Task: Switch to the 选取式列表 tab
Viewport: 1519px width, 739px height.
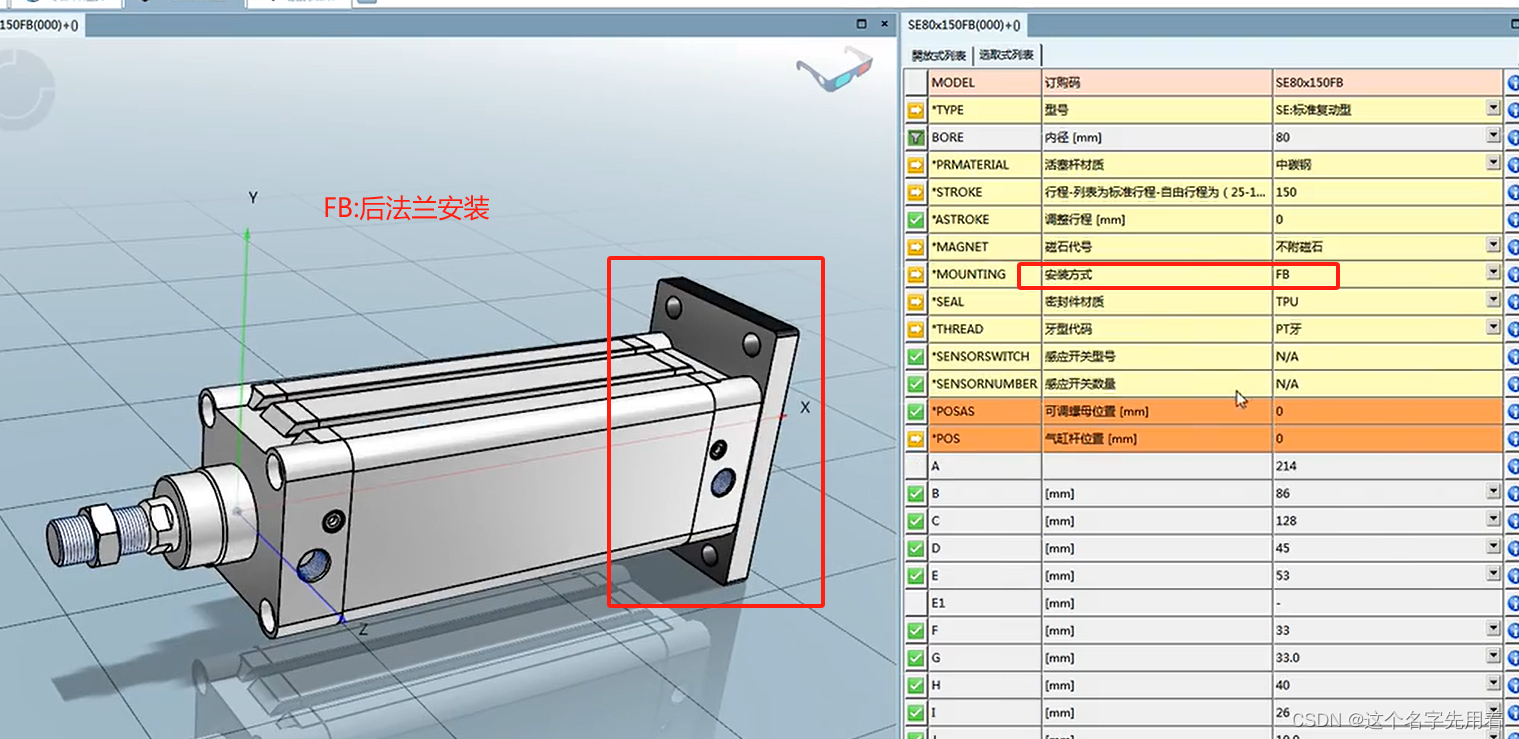Action: point(1007,55)
